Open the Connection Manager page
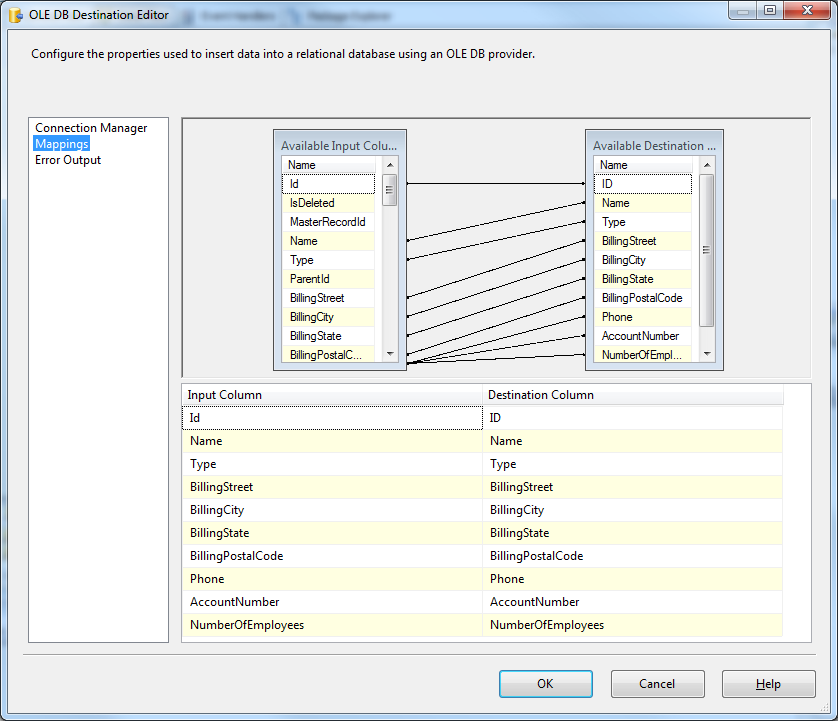838x721 pixels. [x=91, y=128]
